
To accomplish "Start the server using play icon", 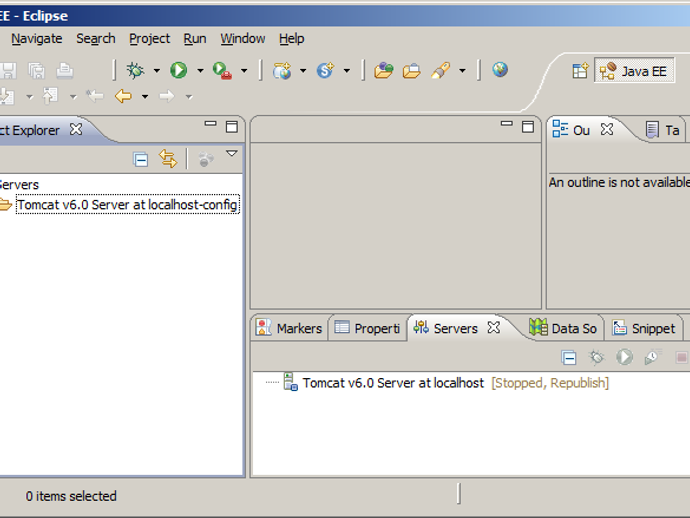I will [x=624, y=357].
